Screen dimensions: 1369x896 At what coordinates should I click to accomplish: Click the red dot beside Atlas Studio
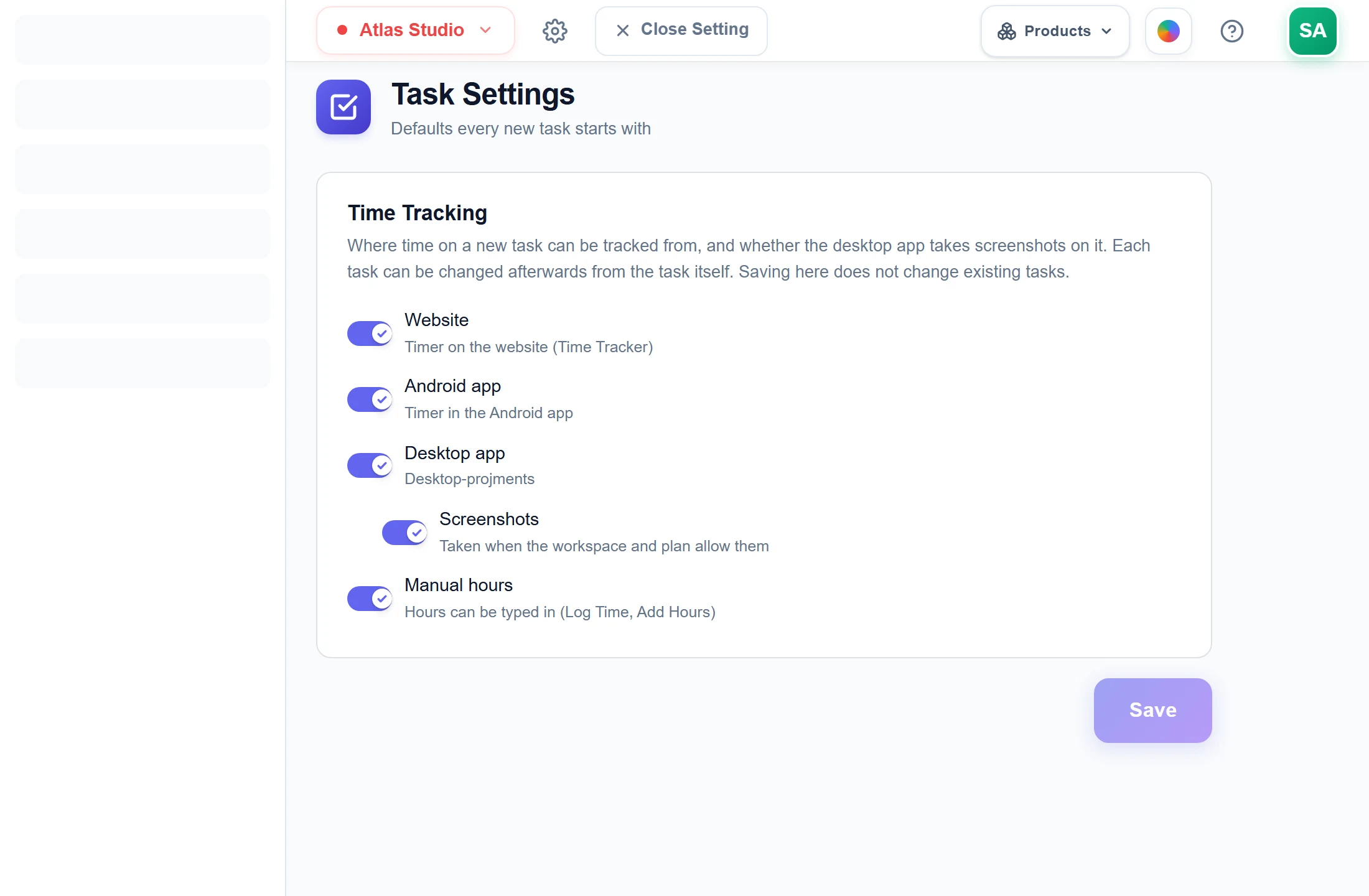coord(342,30)
